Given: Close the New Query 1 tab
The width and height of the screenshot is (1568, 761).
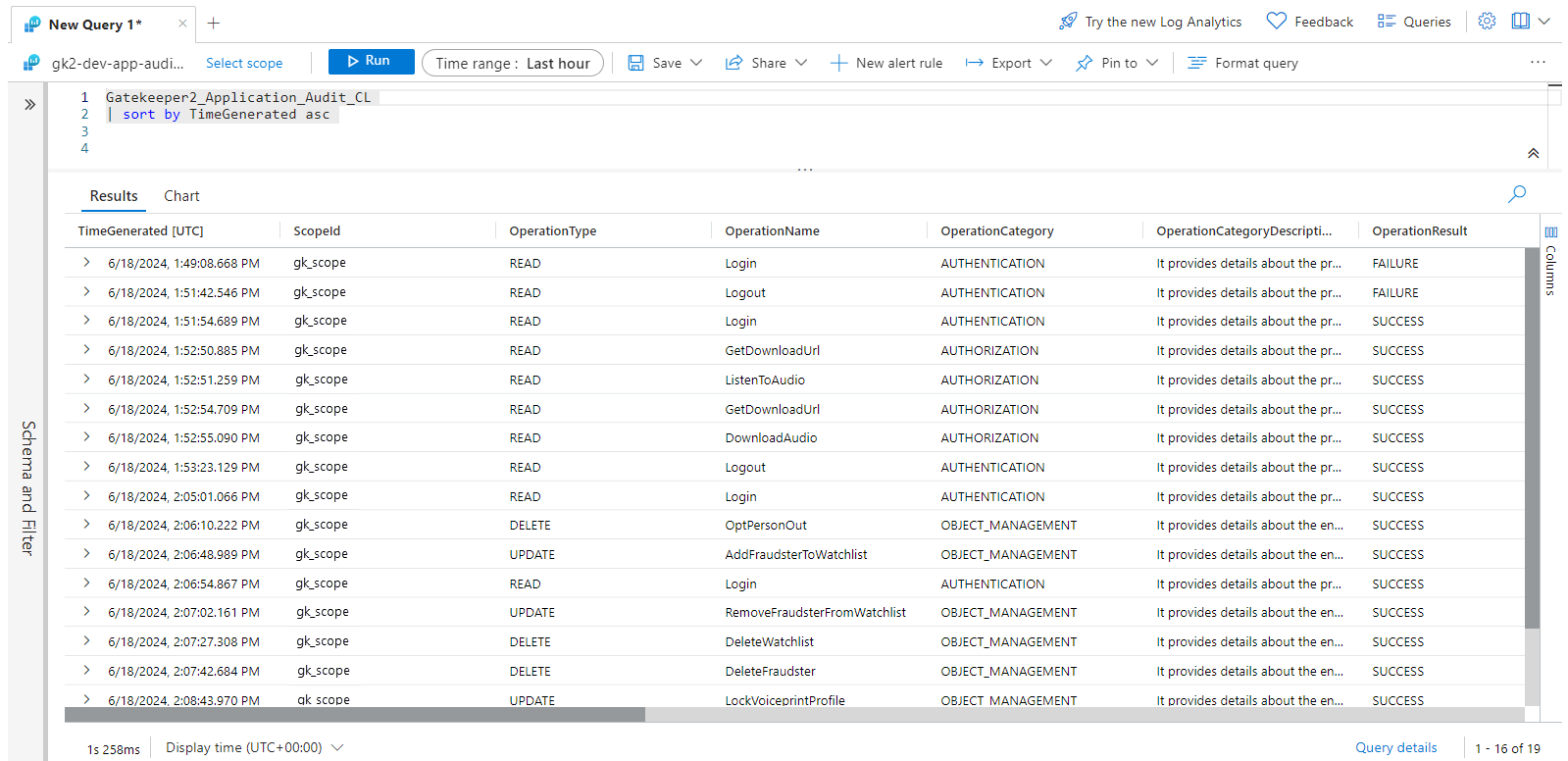Looking at the screenshot, I should click(x=182, y=24).
